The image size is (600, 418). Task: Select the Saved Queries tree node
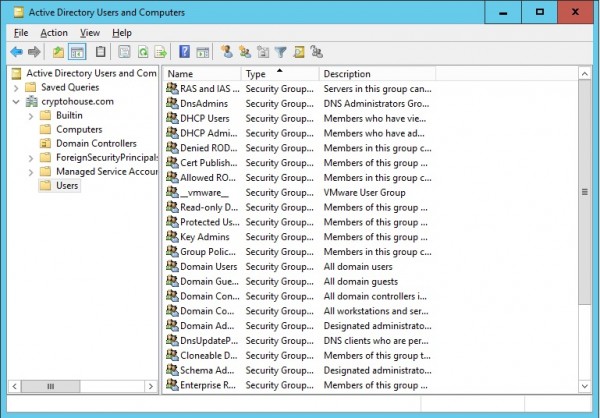pos(70,87)
